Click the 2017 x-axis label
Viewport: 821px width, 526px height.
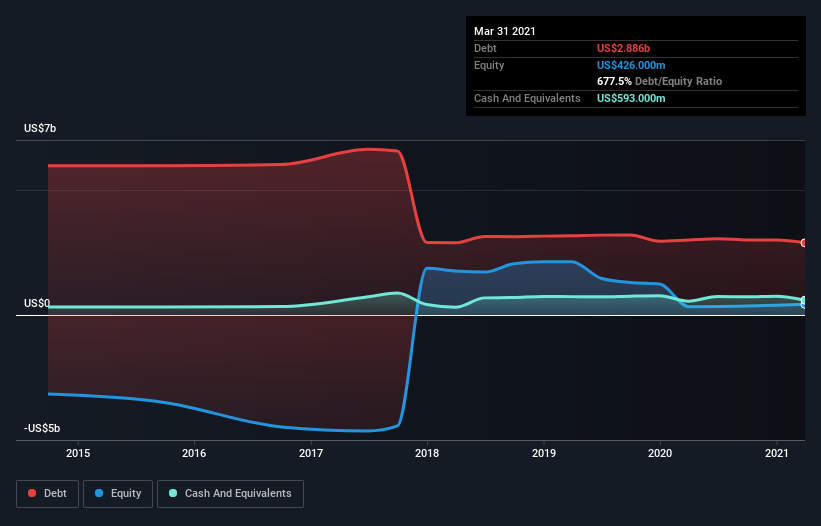311,453
